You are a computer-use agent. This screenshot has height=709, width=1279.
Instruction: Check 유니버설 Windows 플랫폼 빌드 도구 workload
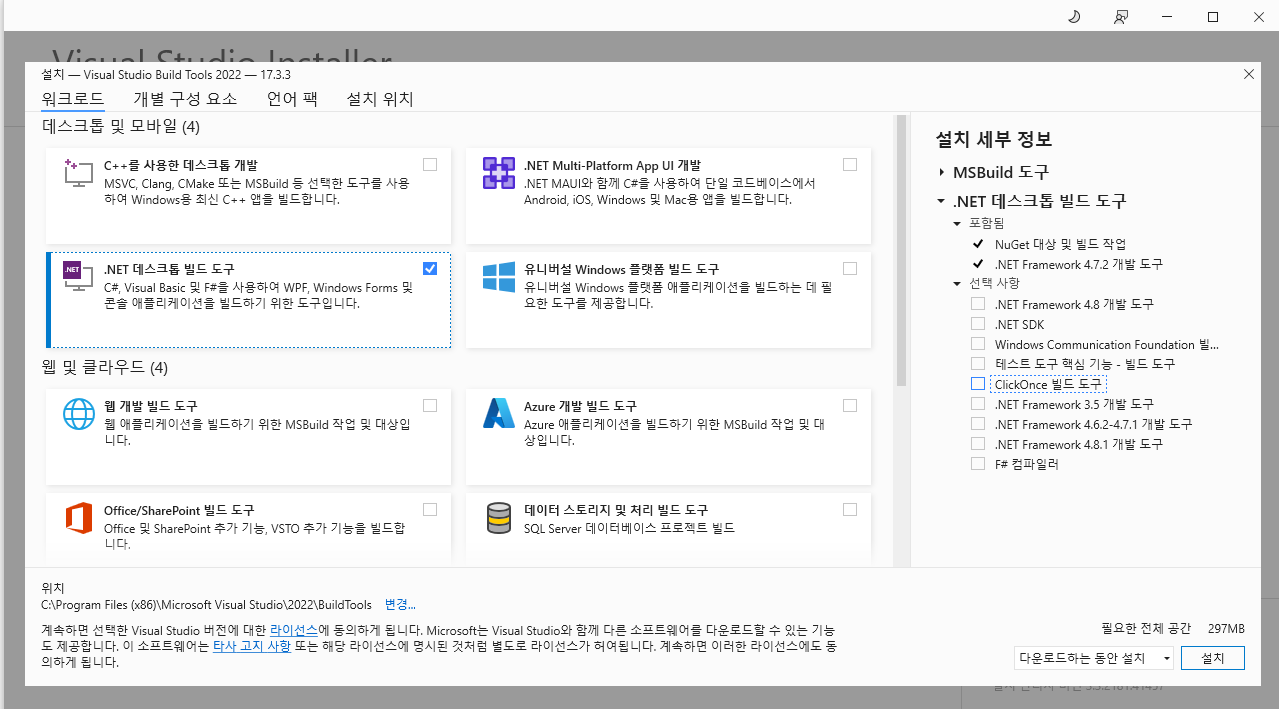(850, 268)
